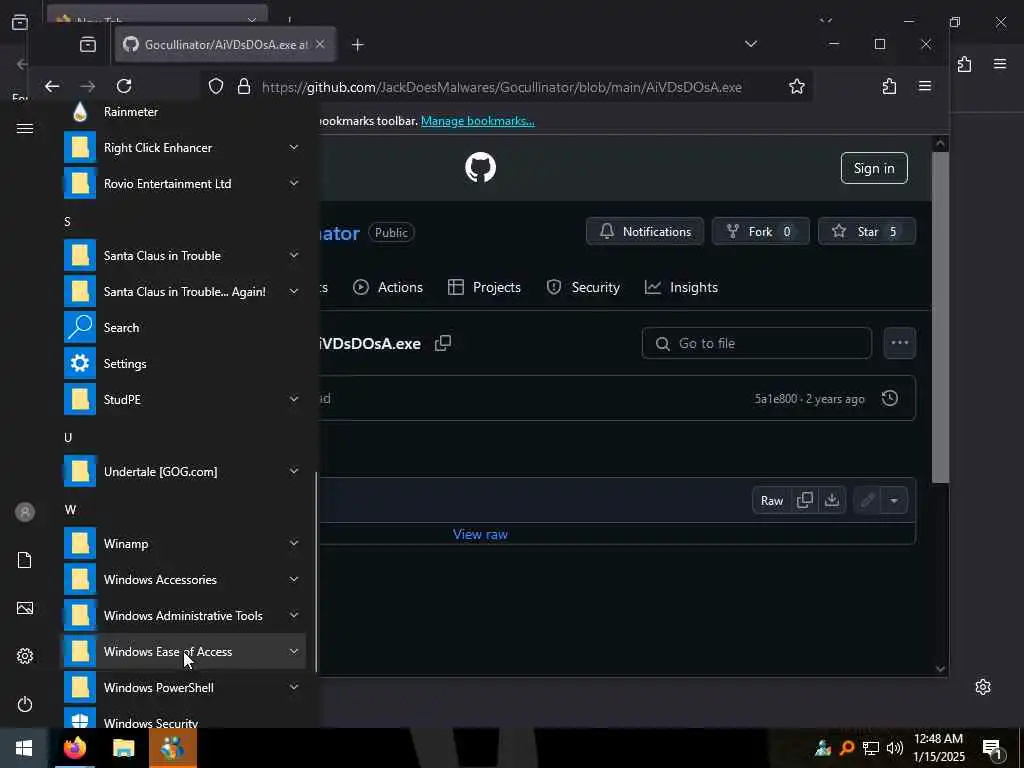Open user account icon in Start sidebar
Viewport: 1024px width, 768px height.
(25, 512)
